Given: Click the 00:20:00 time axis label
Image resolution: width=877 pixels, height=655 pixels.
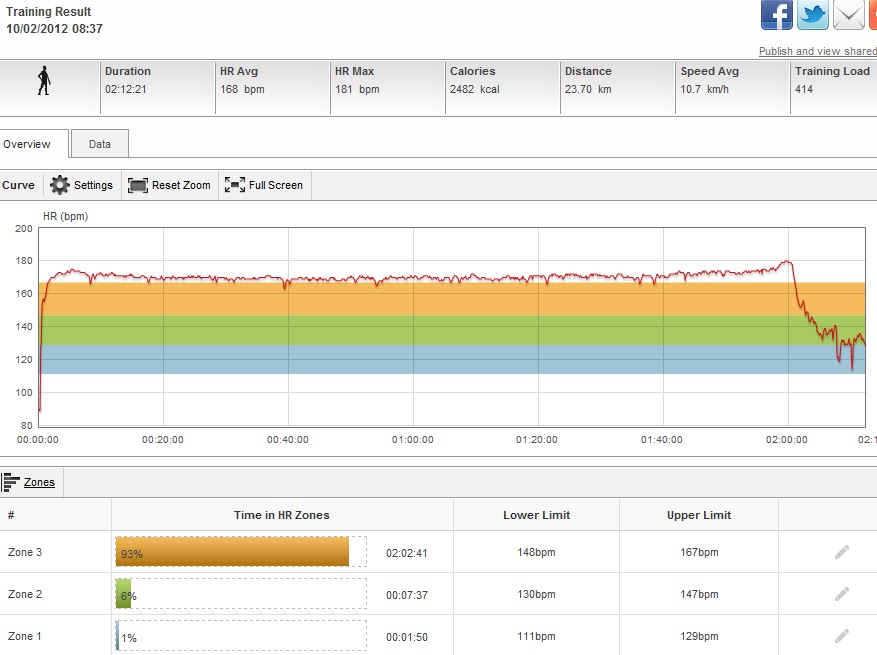Looking at the screenshot, I should pos(163,440).
